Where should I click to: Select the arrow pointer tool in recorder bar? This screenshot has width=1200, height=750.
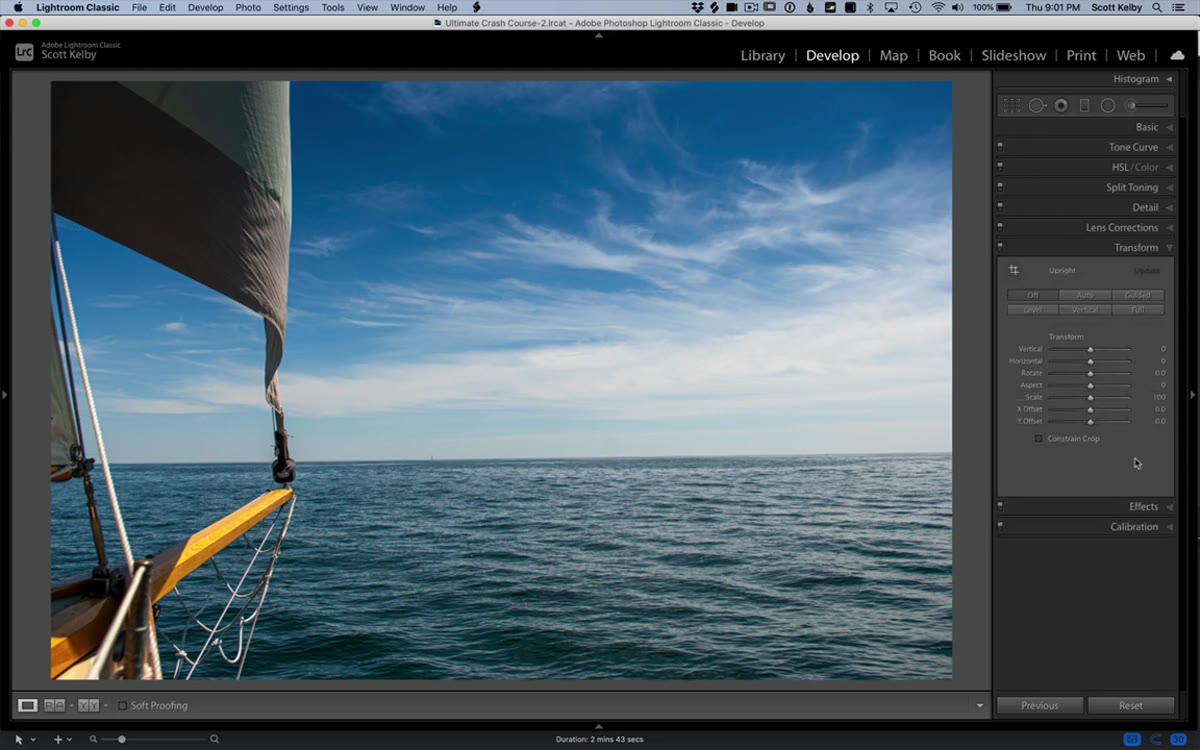click(x=19, y=739)
